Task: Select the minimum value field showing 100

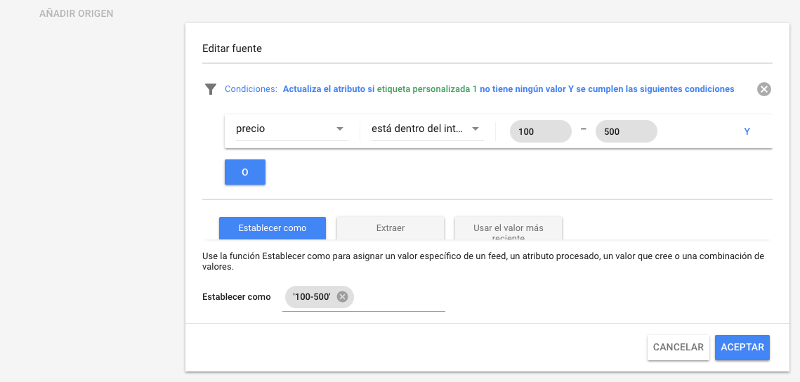Action: click(x=540, y=132)
